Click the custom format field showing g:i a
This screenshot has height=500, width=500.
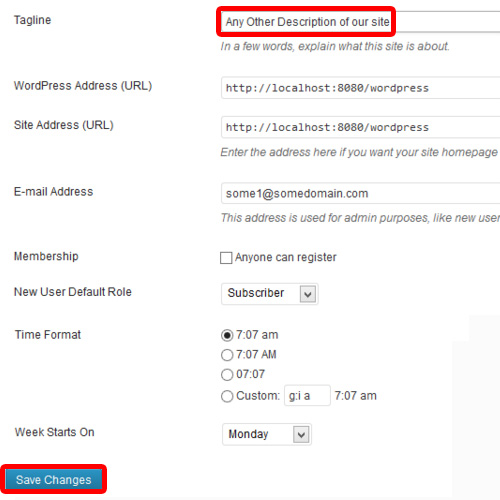[307, 395]
